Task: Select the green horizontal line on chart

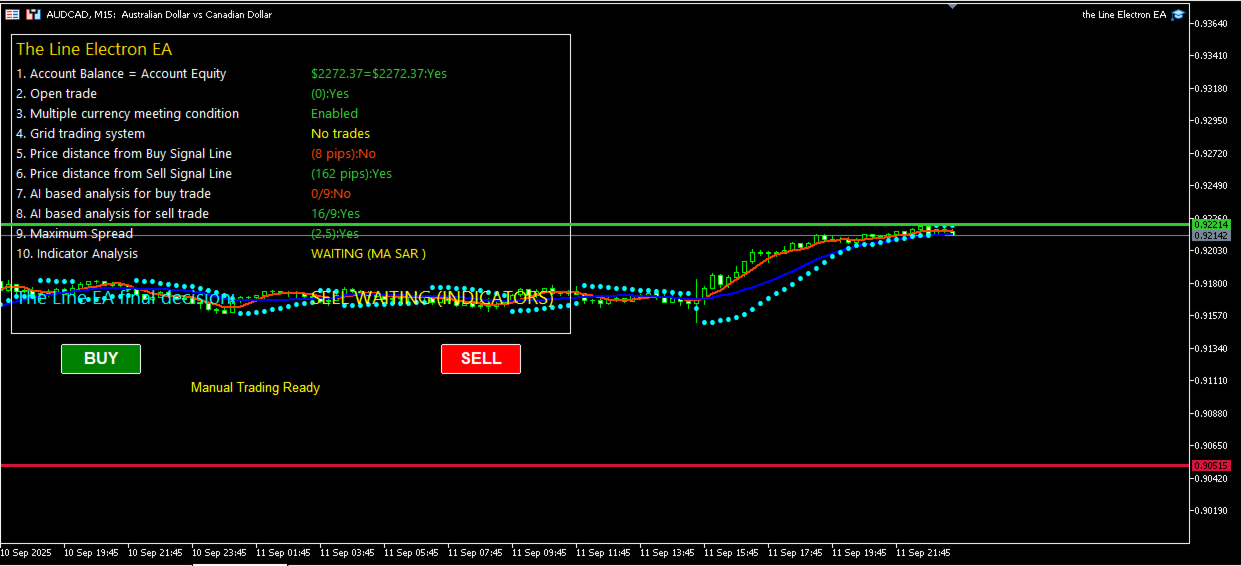Action: (x=595, y=225)
